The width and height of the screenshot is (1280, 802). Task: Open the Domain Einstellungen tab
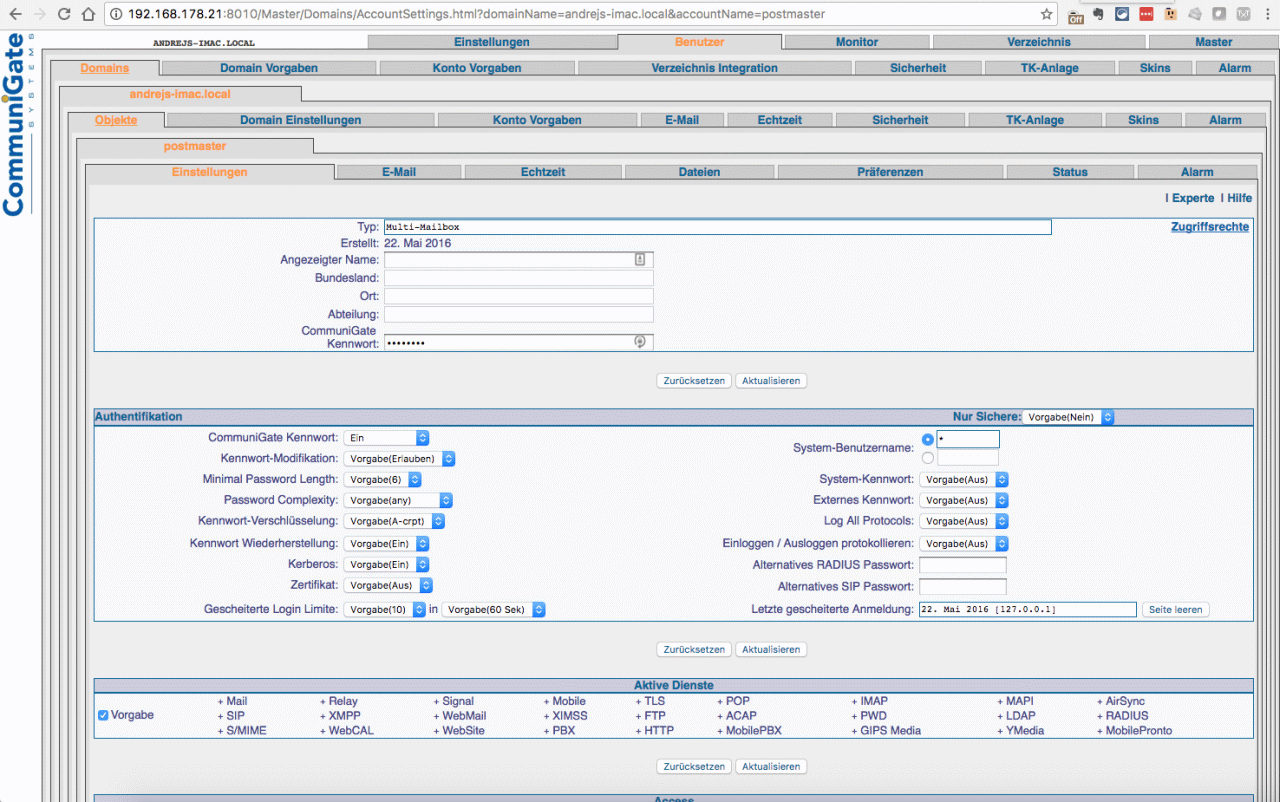[x=301, y=120]
